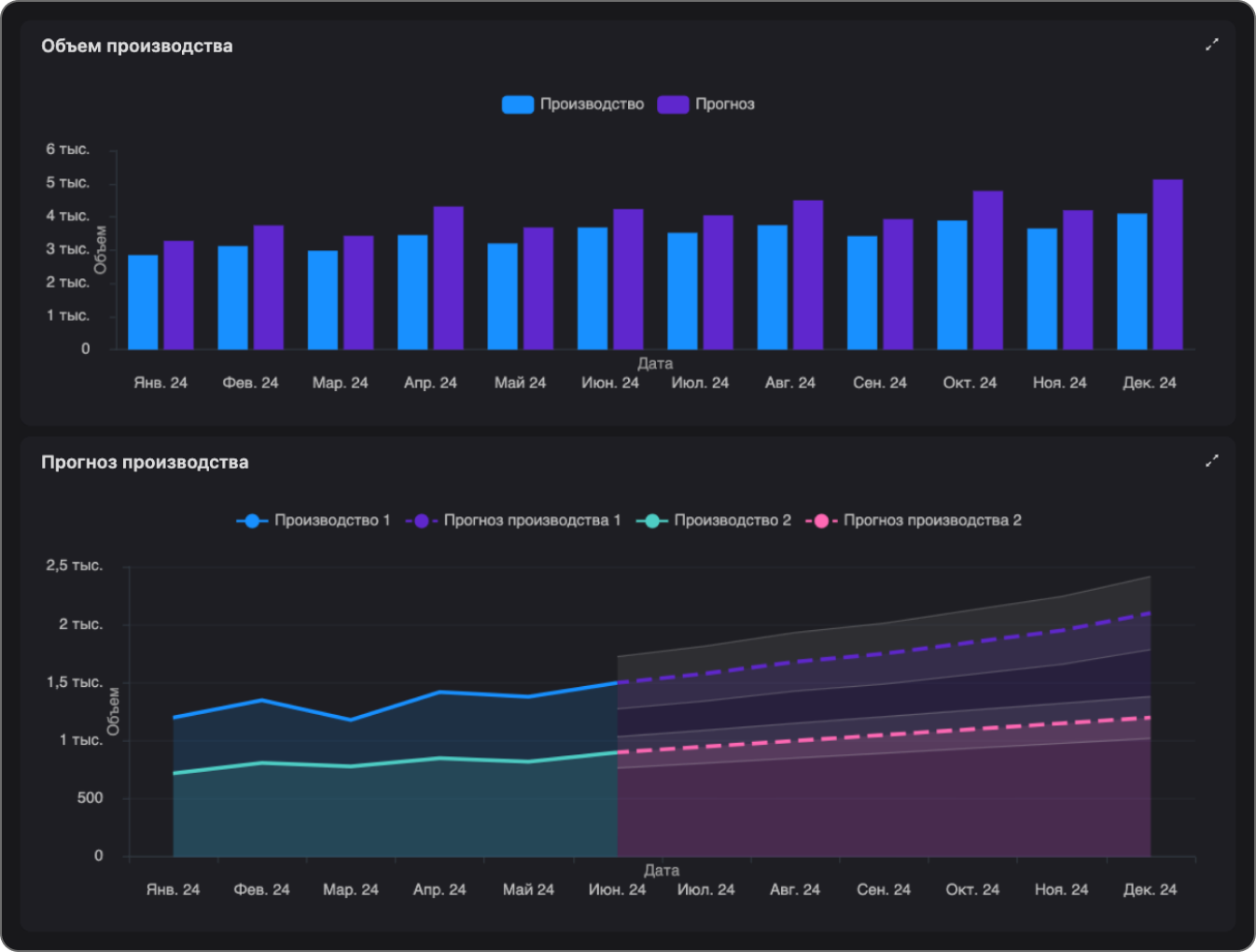Click the Прогноз производства panel title

145,463
